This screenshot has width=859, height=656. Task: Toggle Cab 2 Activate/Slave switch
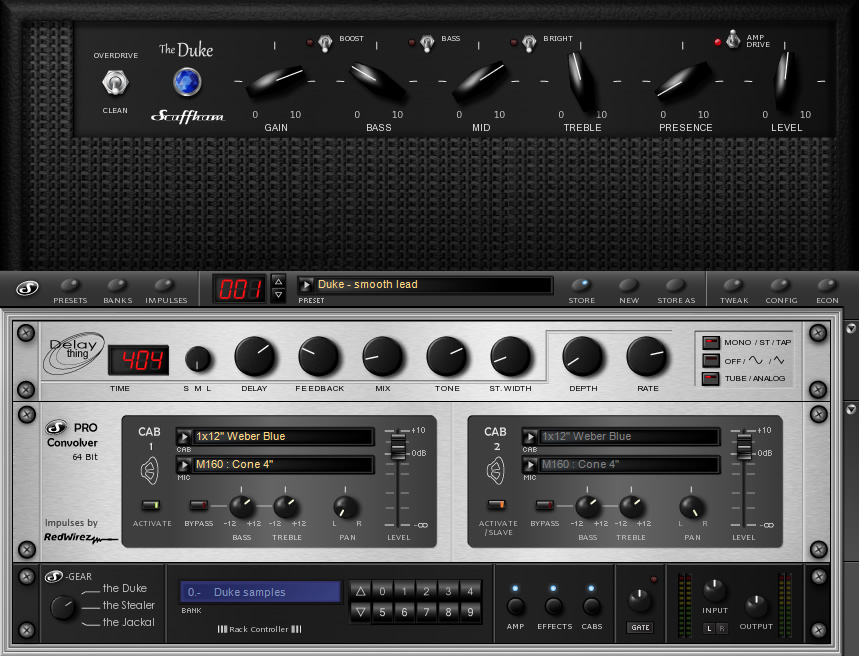[496, 504]
